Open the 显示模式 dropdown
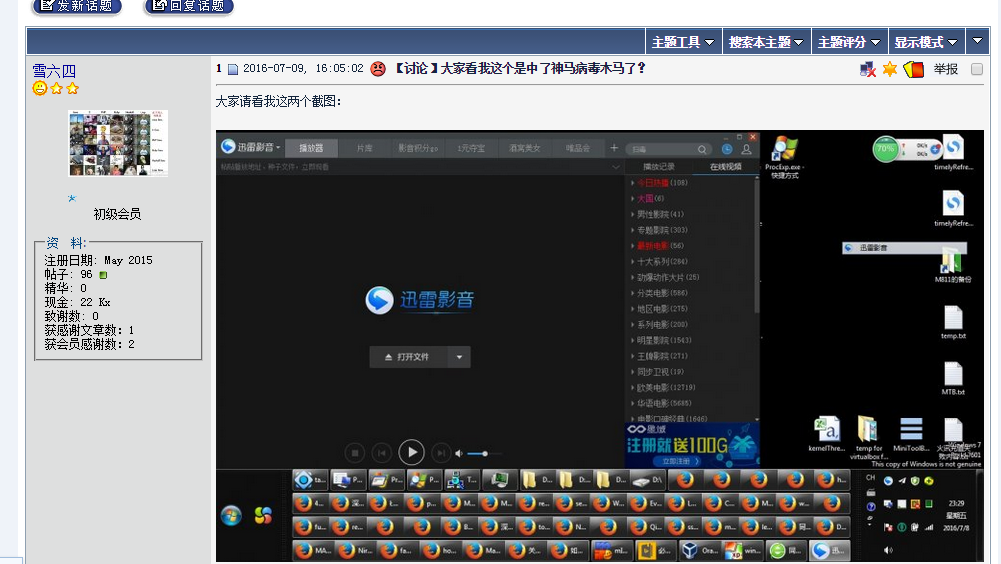The height and width of the screenshot is (564, 1001). point(926,42)
